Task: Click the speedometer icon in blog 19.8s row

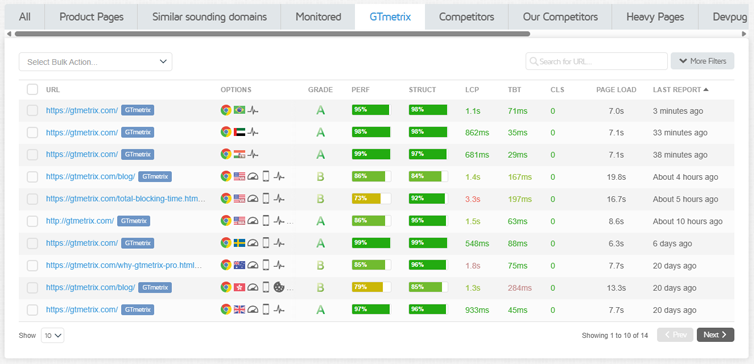Action: (253, 176)
